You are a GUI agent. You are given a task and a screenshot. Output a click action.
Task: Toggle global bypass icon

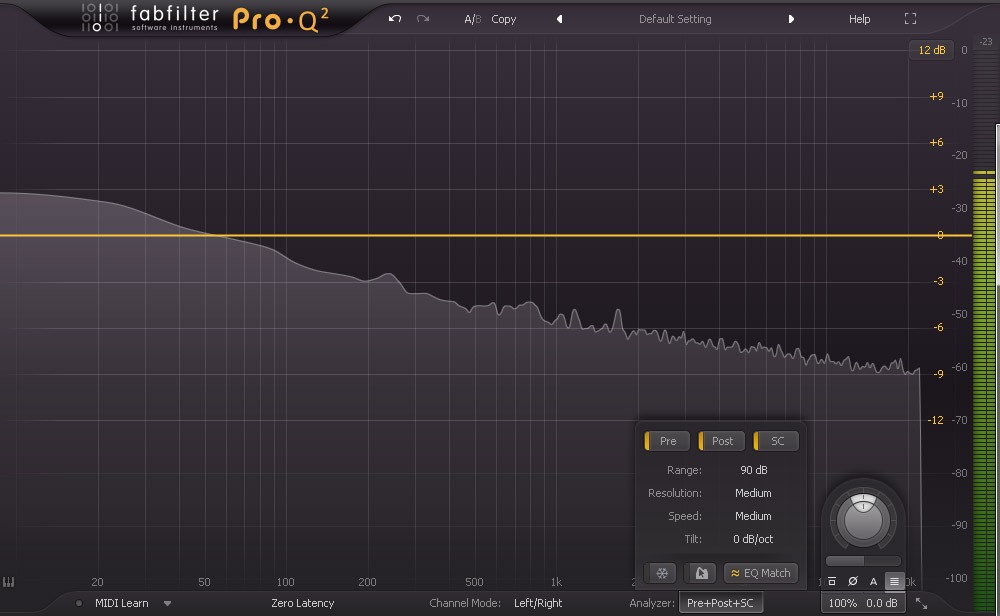pos(832,581)
